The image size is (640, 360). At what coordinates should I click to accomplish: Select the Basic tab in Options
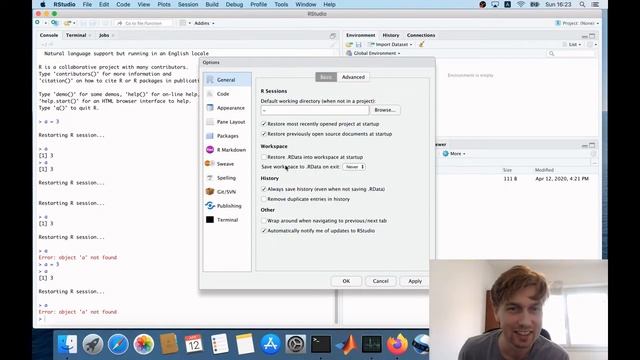pyautogui.click(x=326, y=77)
